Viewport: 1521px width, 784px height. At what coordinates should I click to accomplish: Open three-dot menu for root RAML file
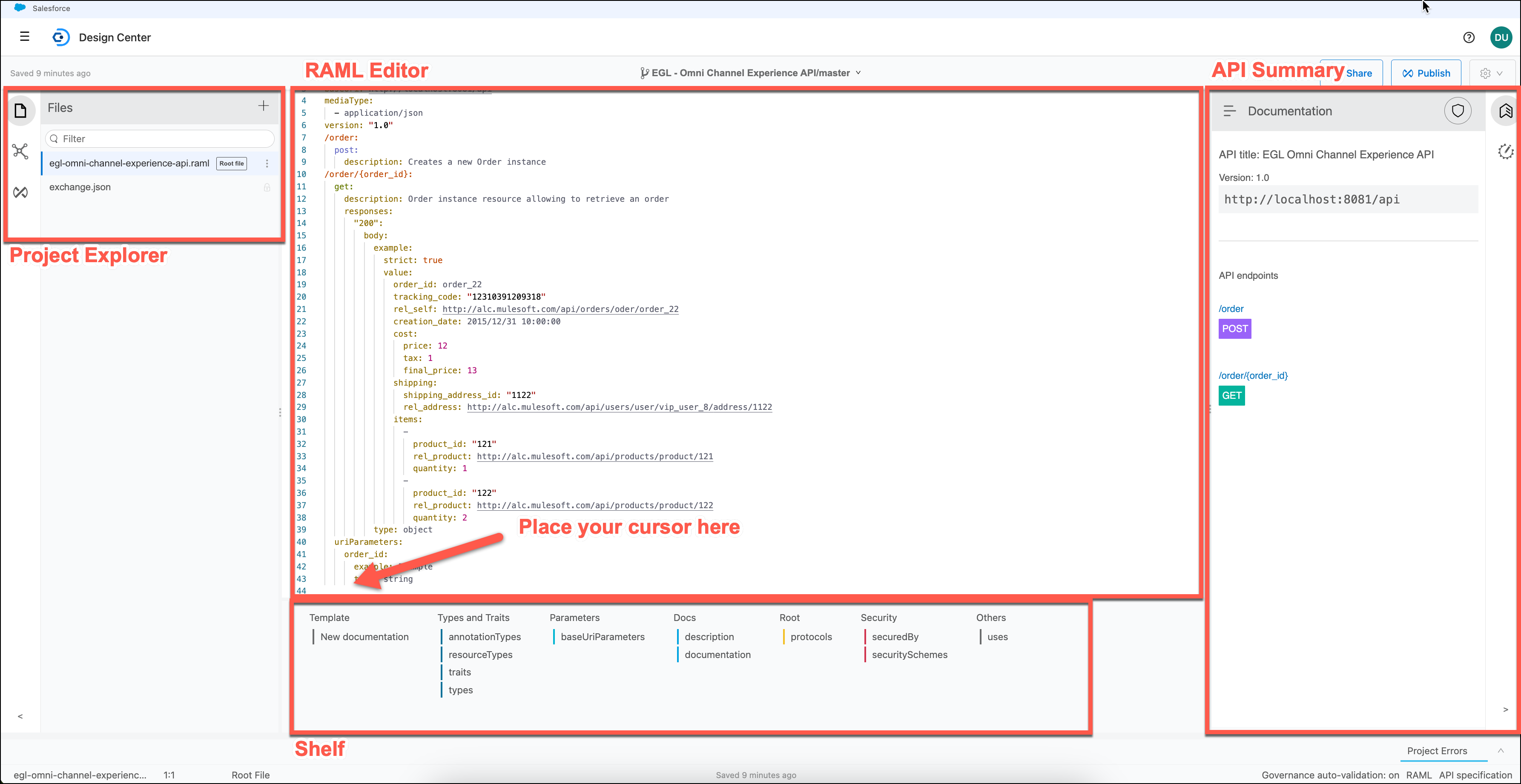267,163
